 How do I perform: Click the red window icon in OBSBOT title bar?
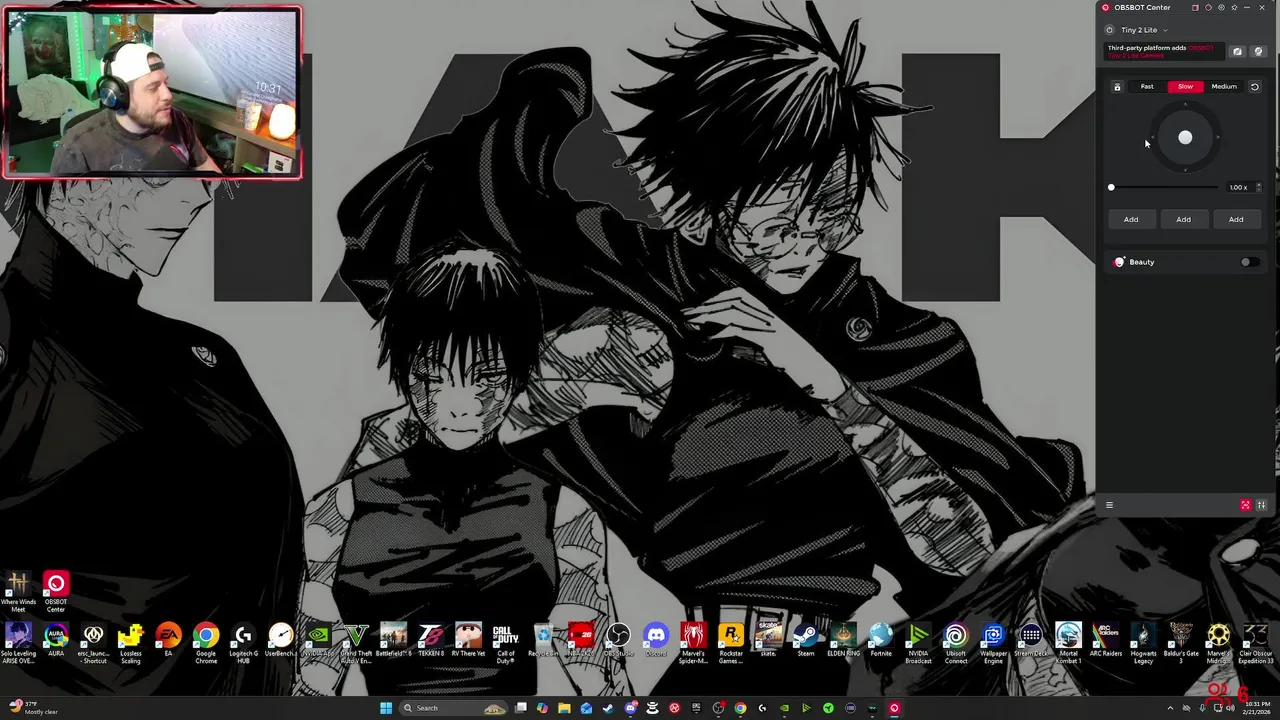pos(1195,7)
